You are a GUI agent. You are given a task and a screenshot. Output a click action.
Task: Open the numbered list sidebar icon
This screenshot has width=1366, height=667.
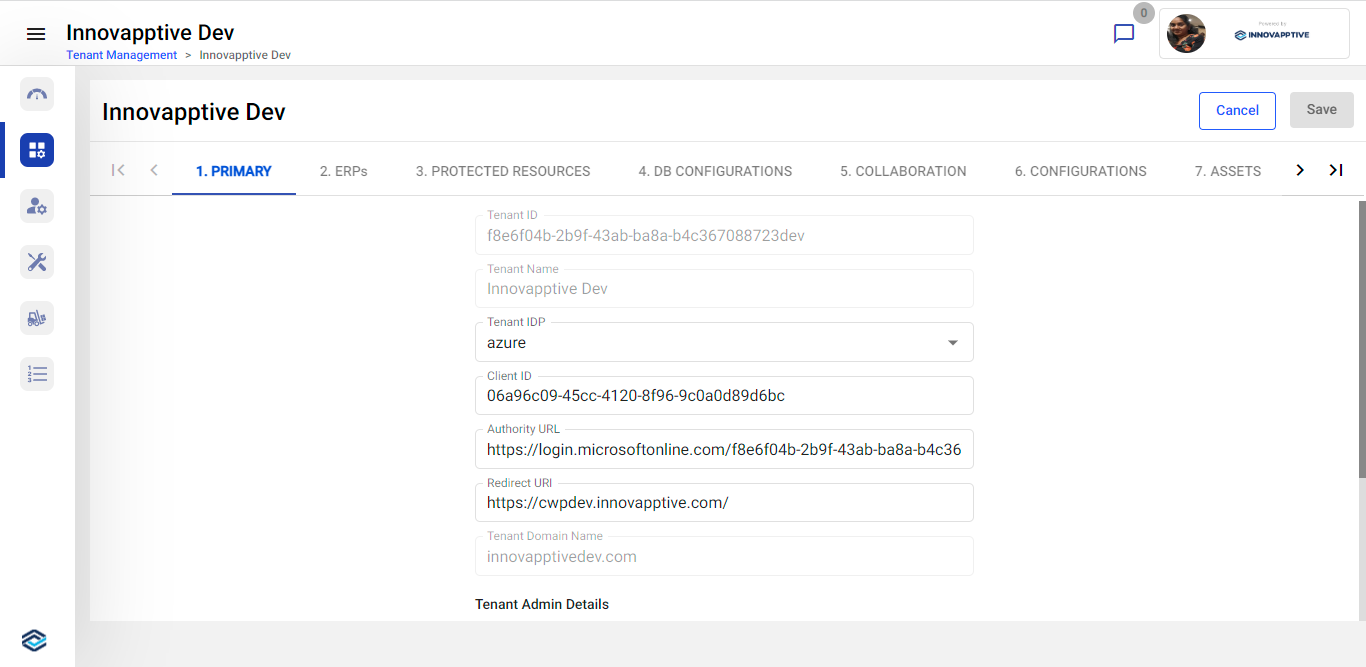pos(37,374)
